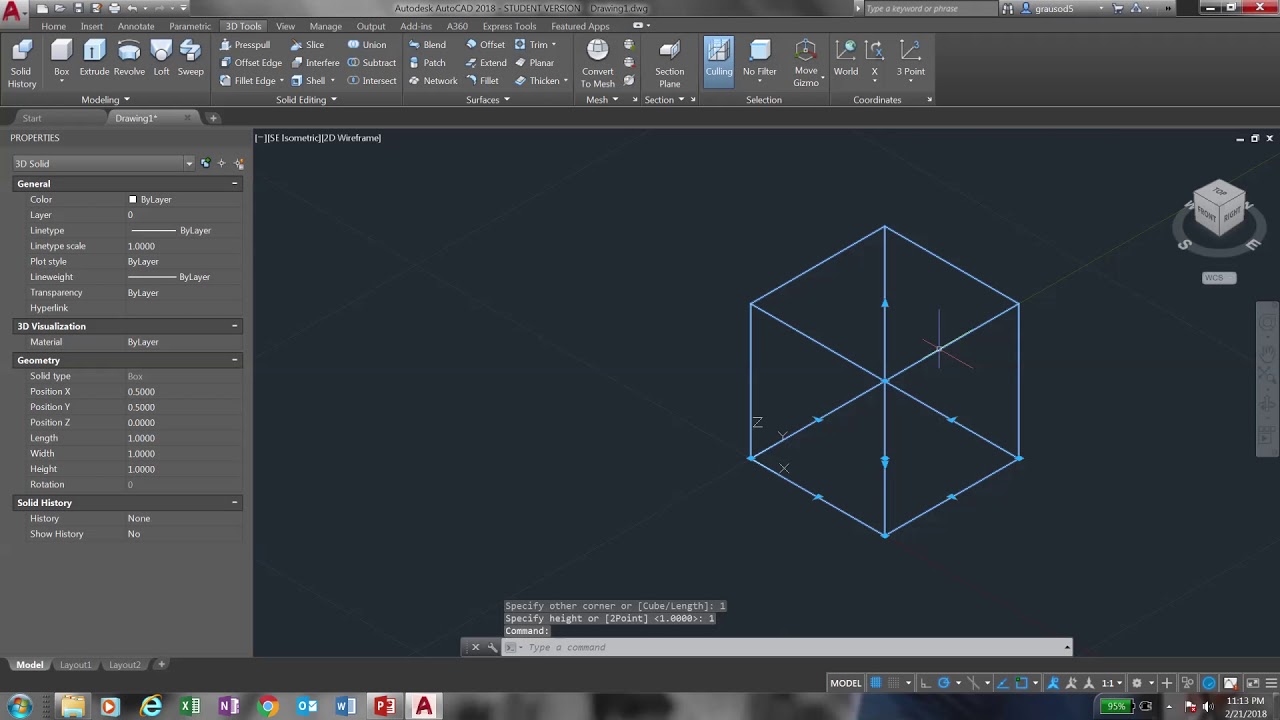Toggle hardware acceleration status icon

pyautogui.click(x=1209, y=683)
